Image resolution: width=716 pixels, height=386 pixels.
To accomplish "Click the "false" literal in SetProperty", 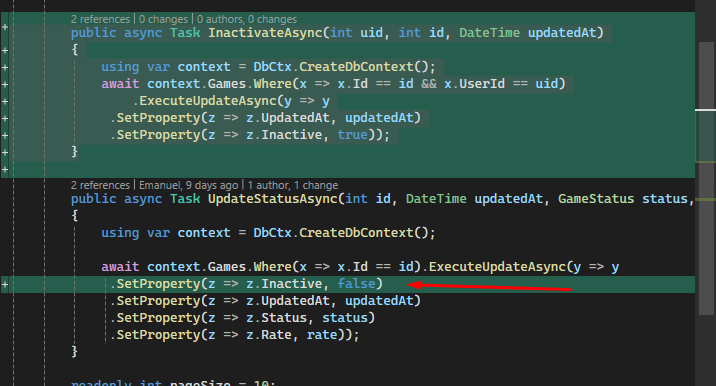I will pyautogui.click(x=356, y=284).
